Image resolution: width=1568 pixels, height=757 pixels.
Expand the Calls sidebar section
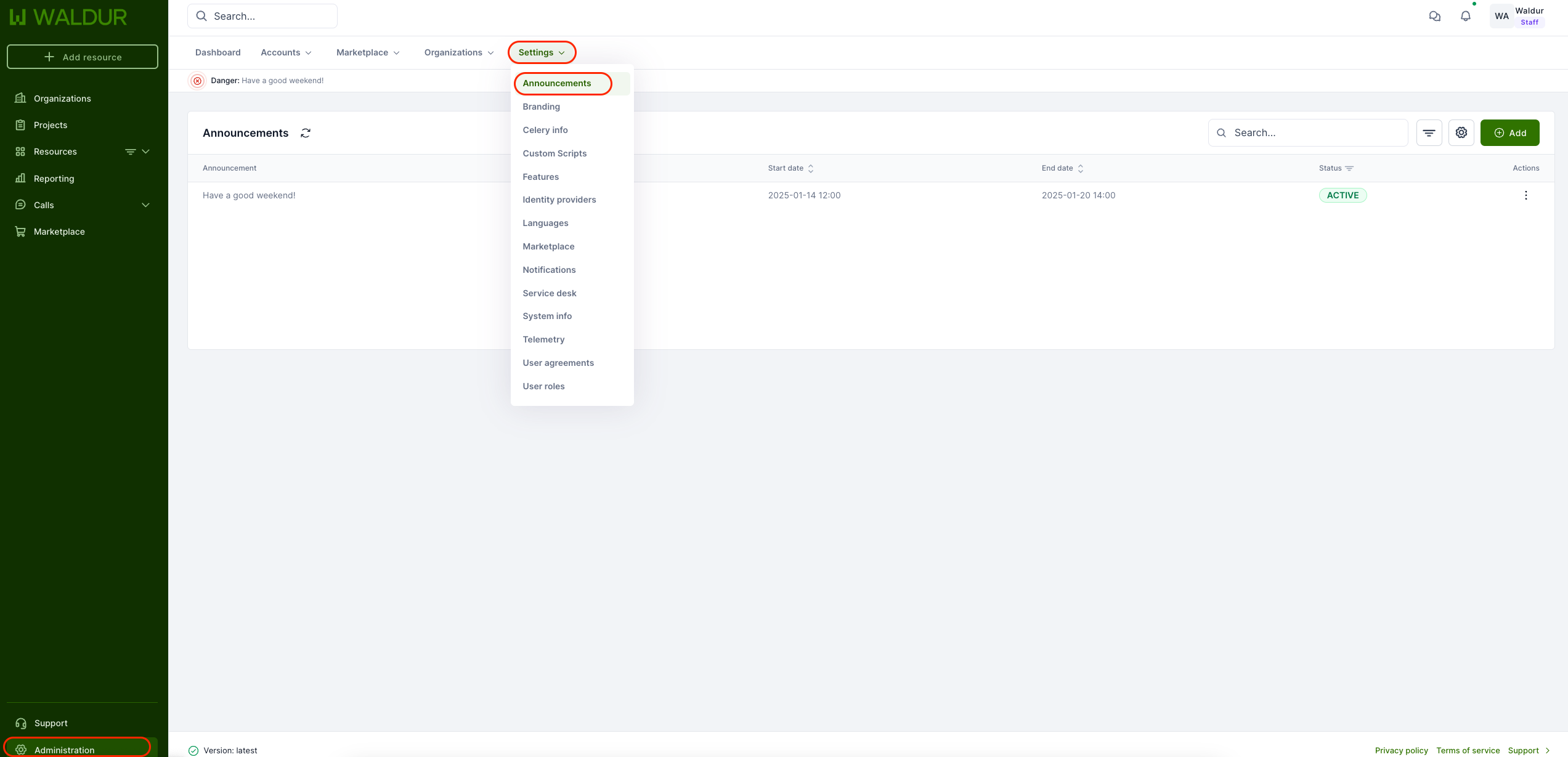[146, 205]
